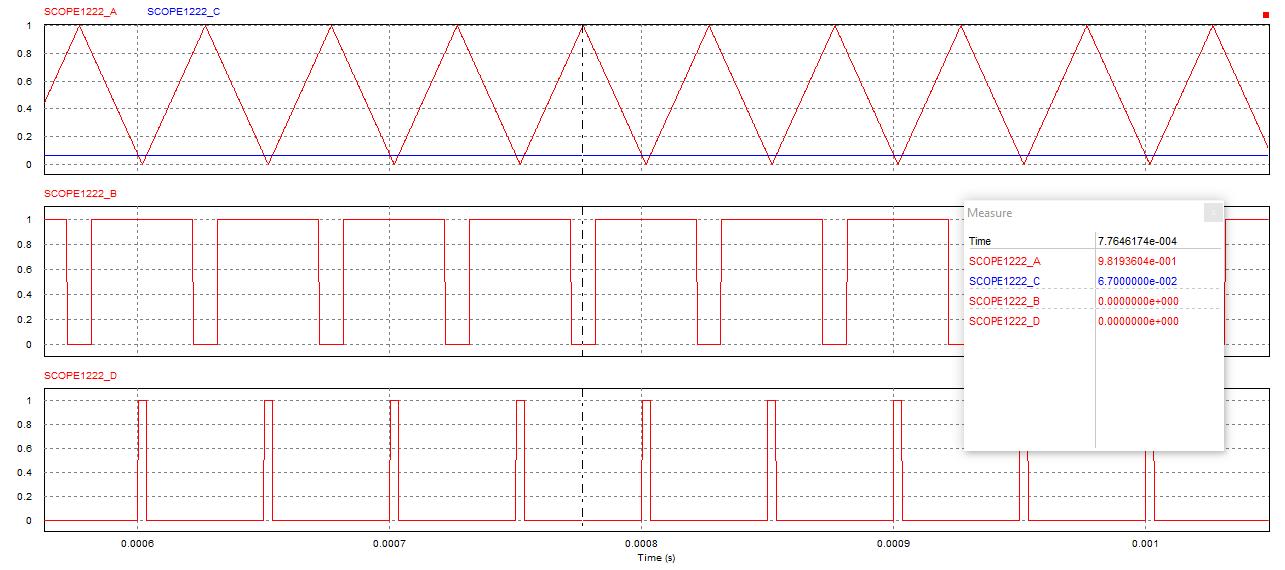Screen dimensions: 1285x570
Task: Click the SCOPE1222_D plot title label above bottom plot
Action: point(80,375)
